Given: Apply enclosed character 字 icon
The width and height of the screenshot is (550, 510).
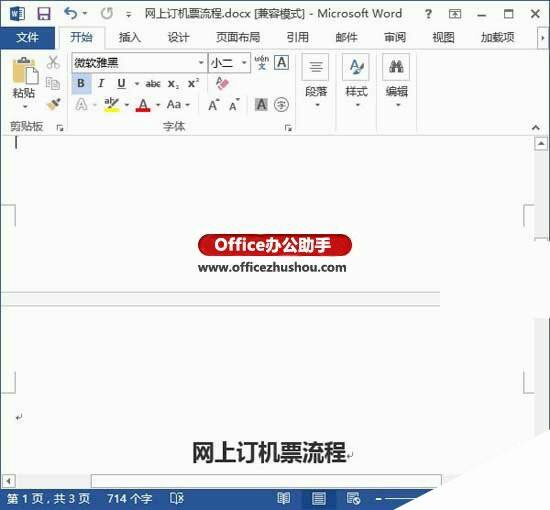Looking at the screenshot, I should click(x=281, y=105).
